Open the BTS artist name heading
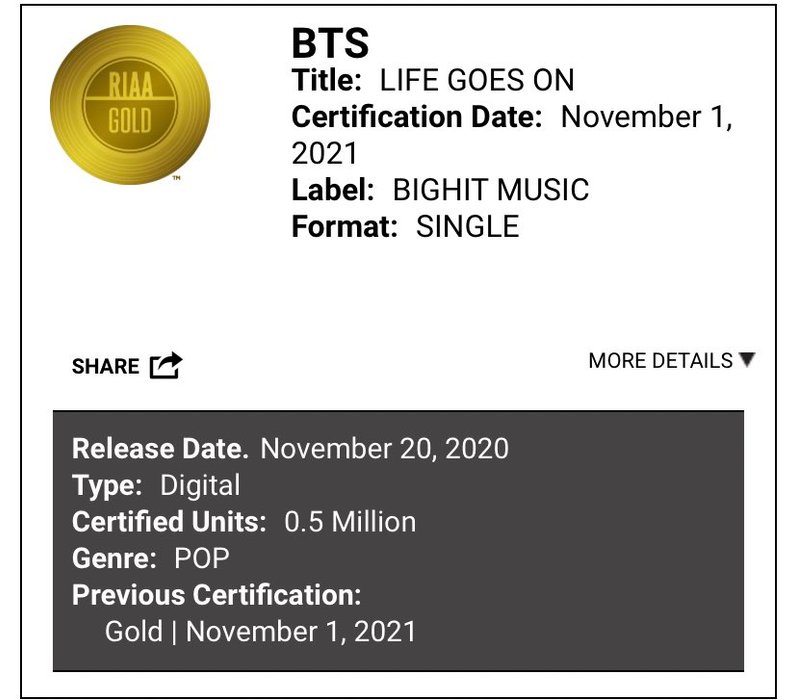Viewport: 796px width, 700px height. (330, 43)
